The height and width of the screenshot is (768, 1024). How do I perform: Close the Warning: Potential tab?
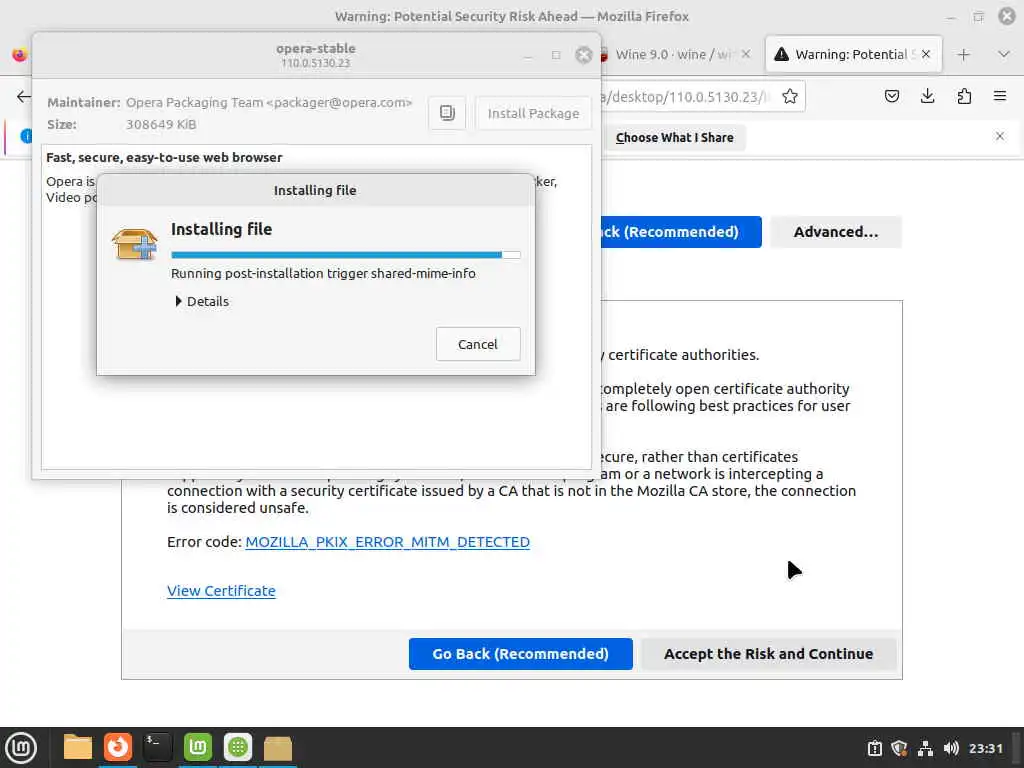coord(925,54)
